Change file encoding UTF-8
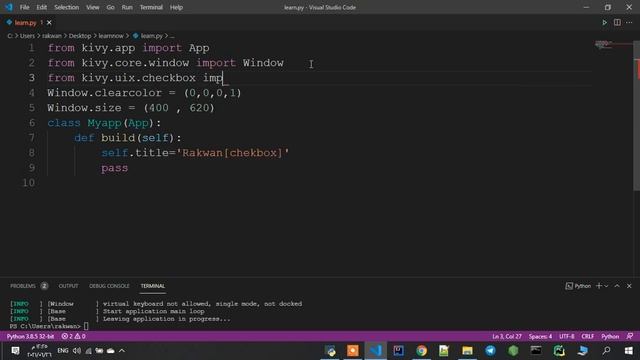Screen dimensions: 640x360 567,336
